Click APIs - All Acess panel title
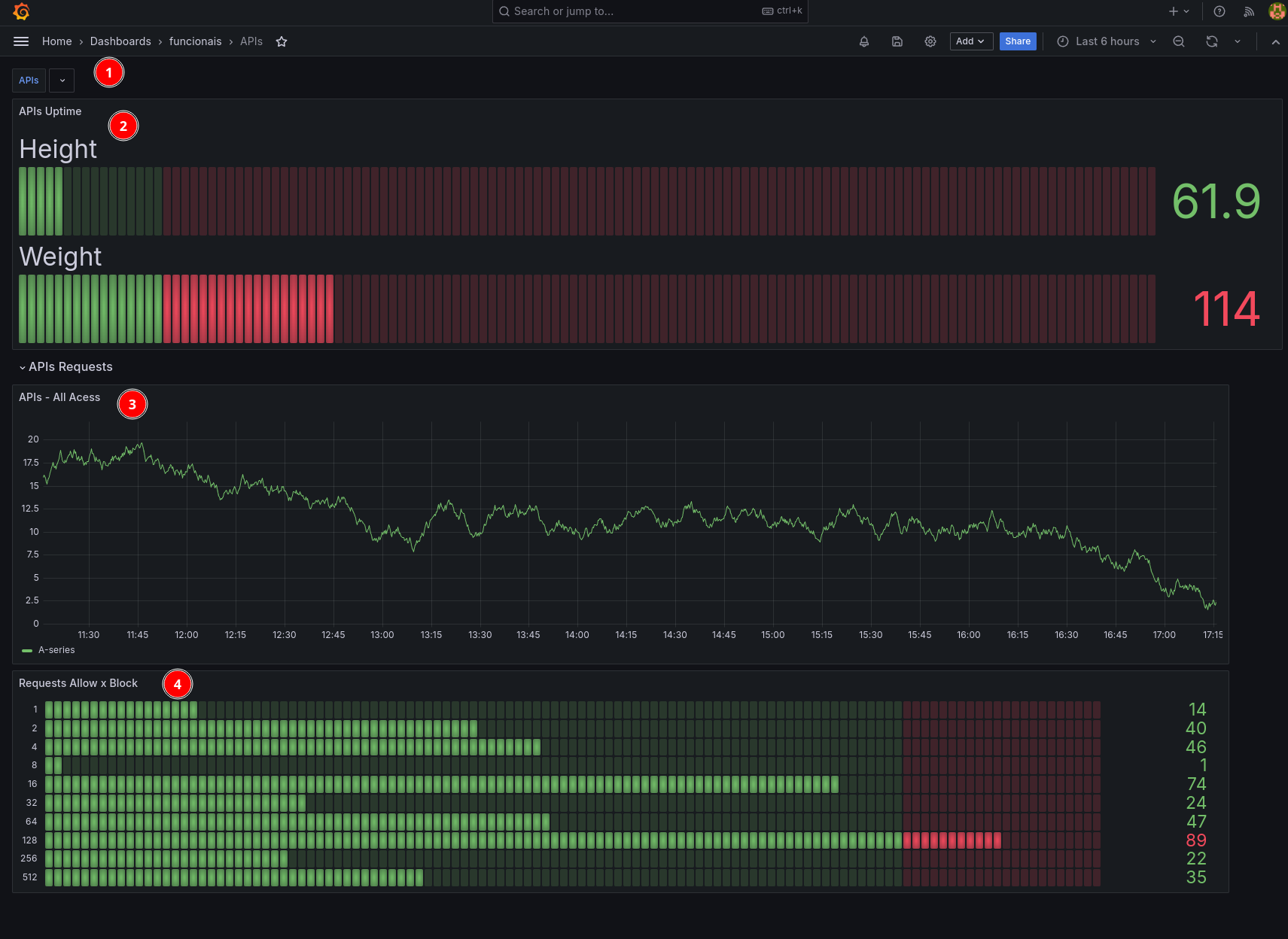1288x939 pixels. click(x=59, y=397)
